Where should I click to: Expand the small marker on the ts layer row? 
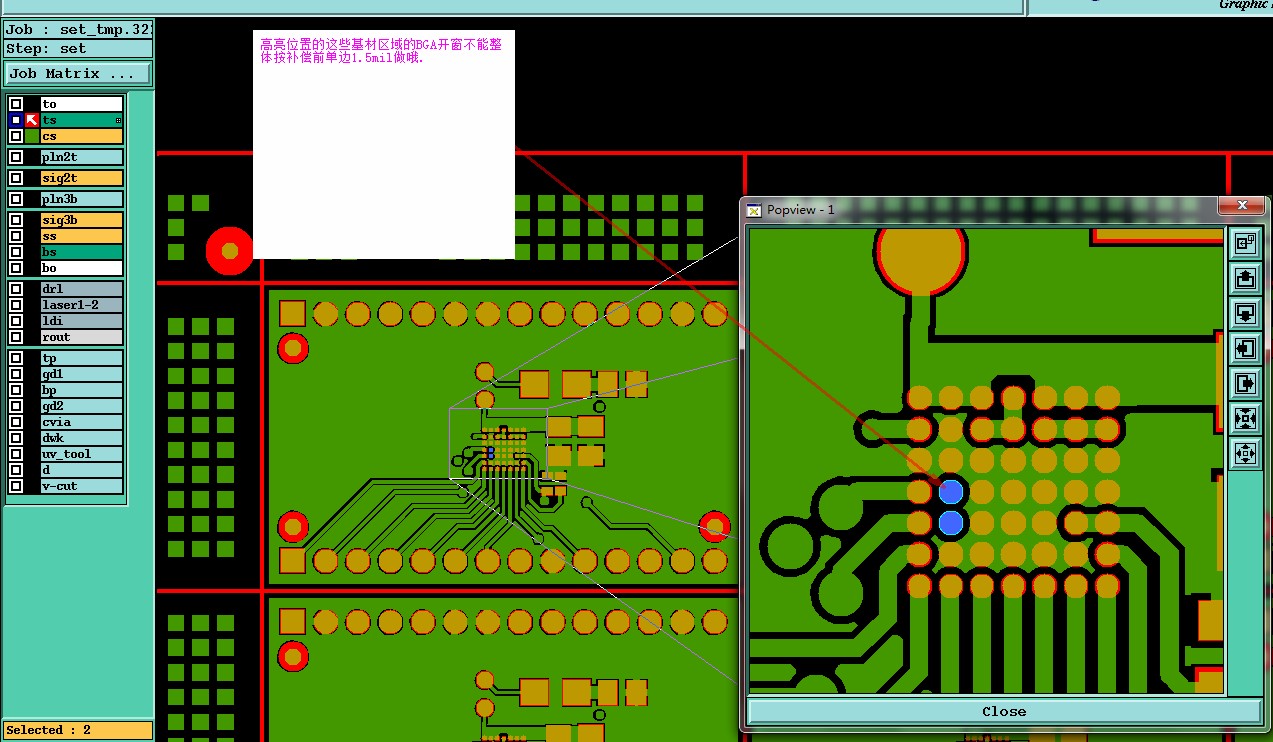point(118,120)
